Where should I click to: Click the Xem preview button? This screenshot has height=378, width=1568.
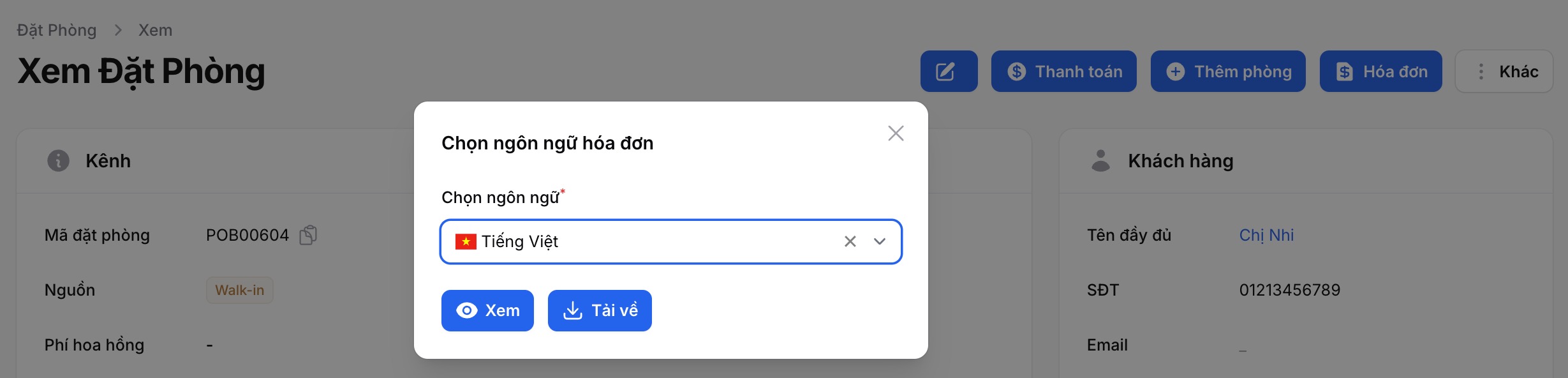pos(487,310)
